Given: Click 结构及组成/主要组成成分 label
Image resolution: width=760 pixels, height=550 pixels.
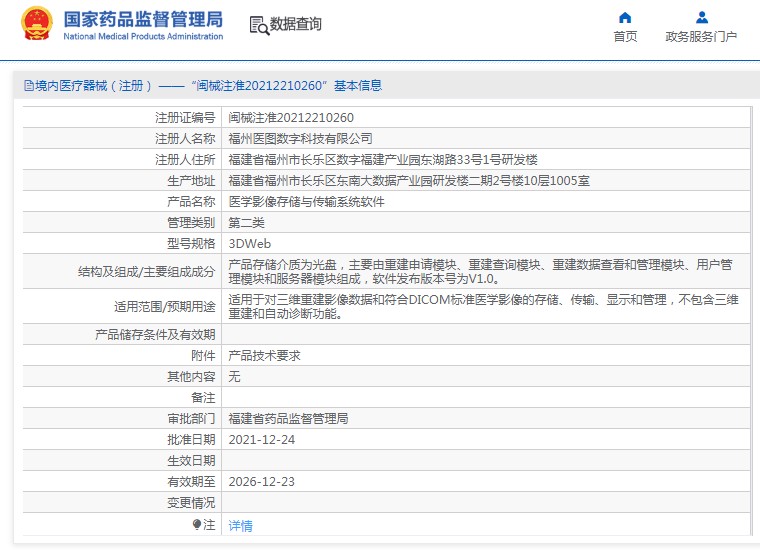Looking at the screenshot, I should [x=146, y=271].
